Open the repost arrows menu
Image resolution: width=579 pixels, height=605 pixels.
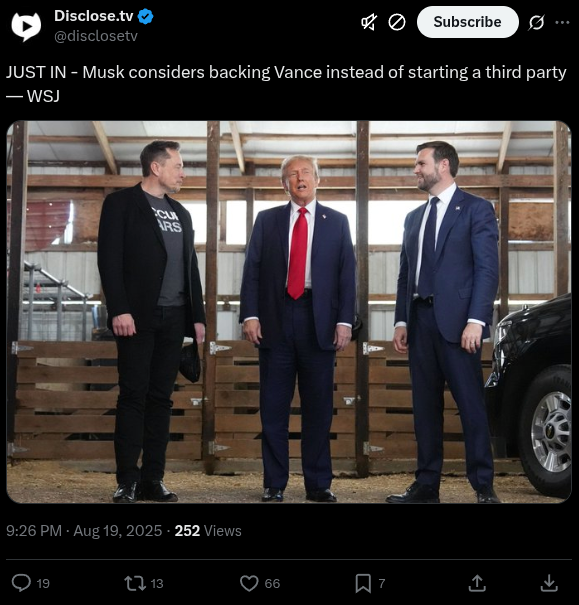click(x=135, y=583)
